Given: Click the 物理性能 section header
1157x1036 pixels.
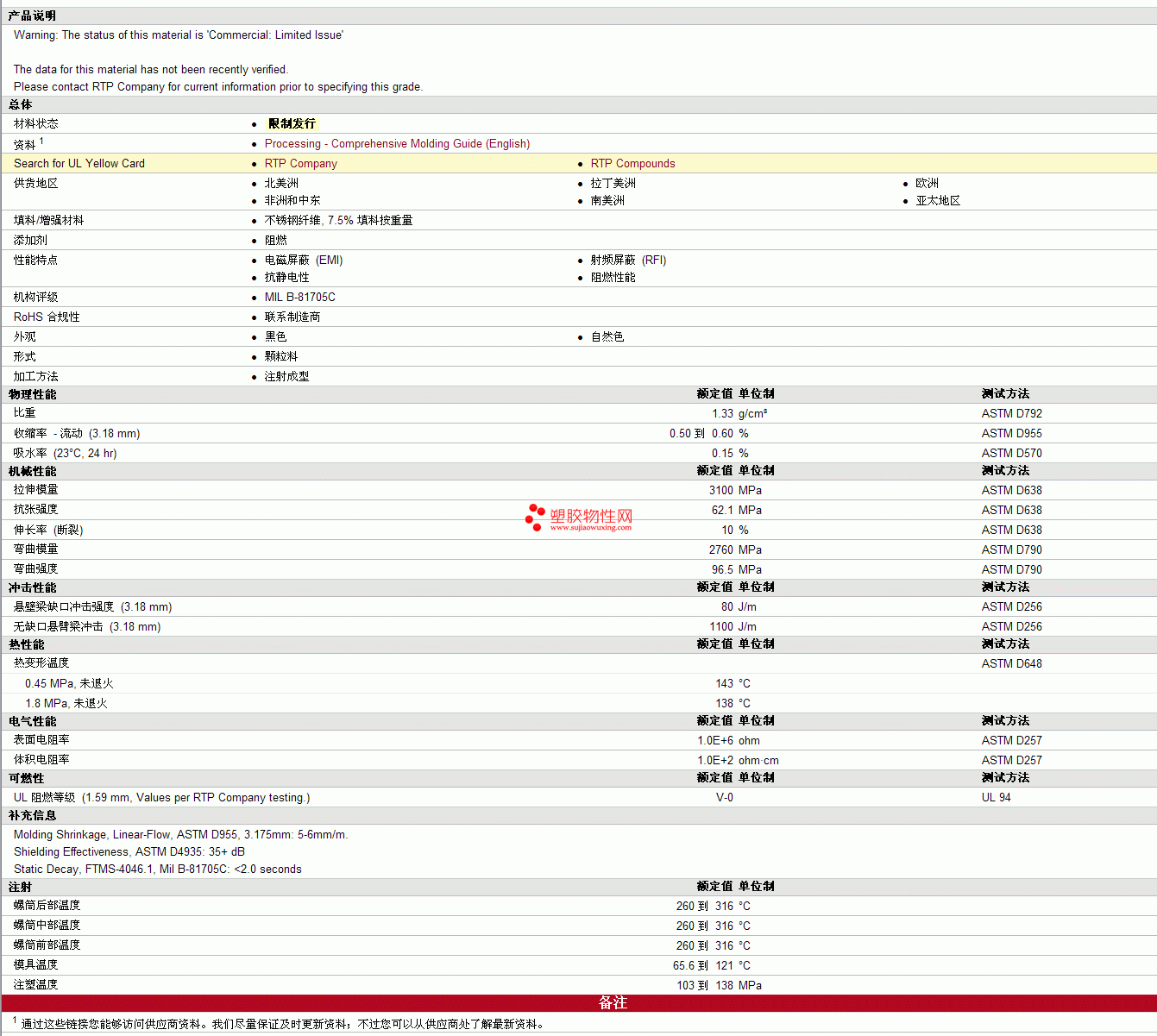Looking at the screenshot, I should [x=33, y=395].
